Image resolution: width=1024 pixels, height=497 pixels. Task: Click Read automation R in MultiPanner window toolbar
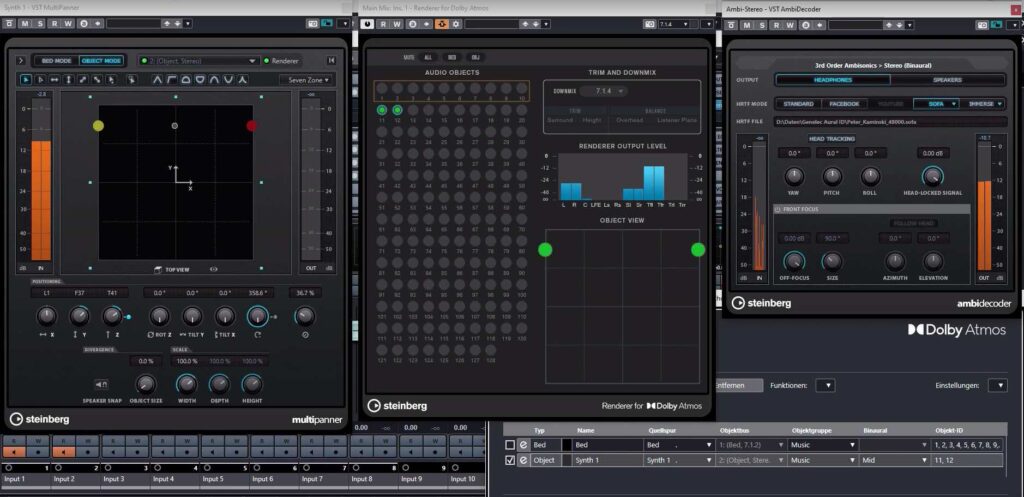pyautogui.click(x=55, y=24)
